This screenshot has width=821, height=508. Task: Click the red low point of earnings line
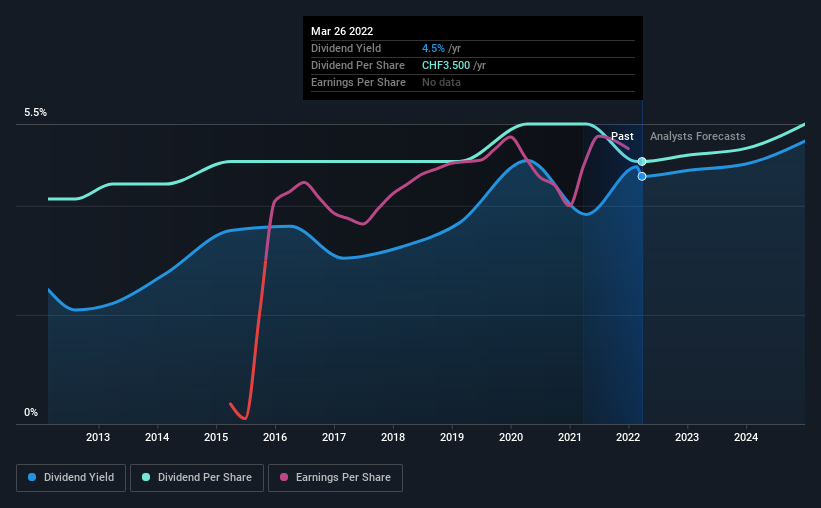pyautogui.click(x=244, y=417)
